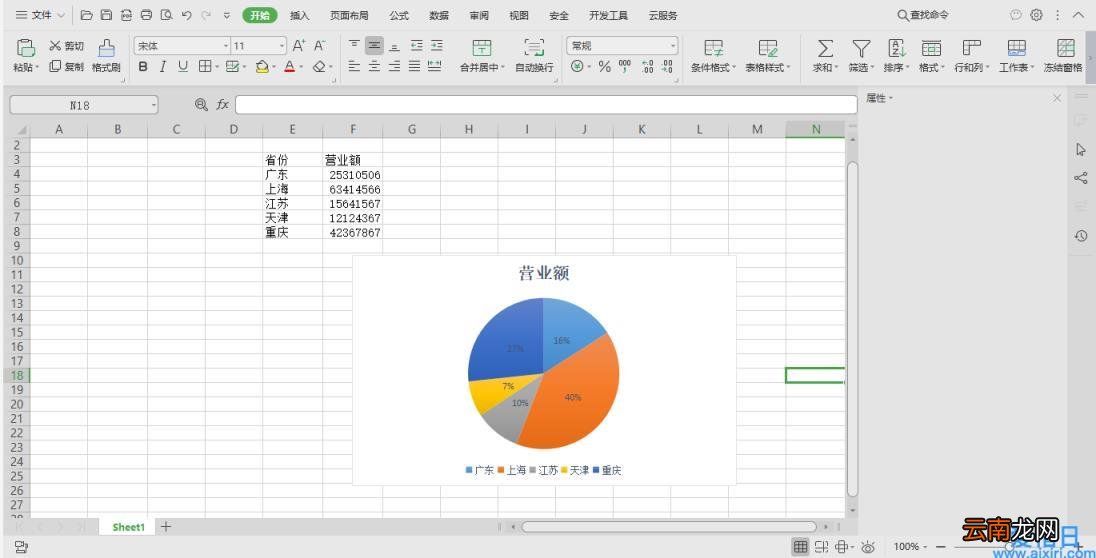Add a new sheet with plus button
This screenshot has width=1096, height=558.
[x=166, y=527]
